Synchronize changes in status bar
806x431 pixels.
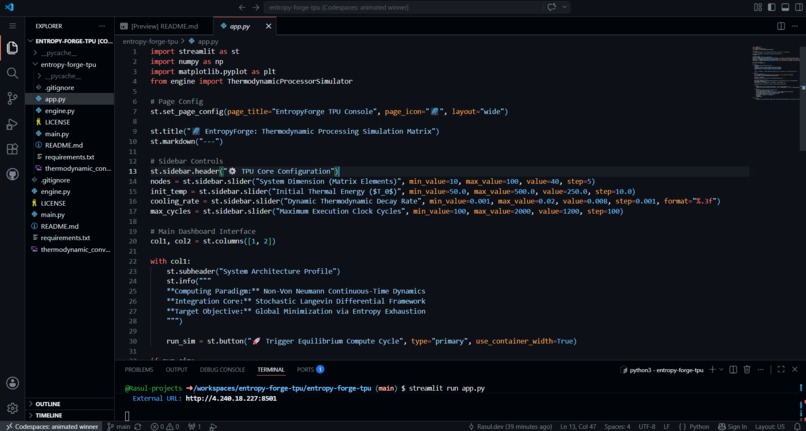coord(138,427)
